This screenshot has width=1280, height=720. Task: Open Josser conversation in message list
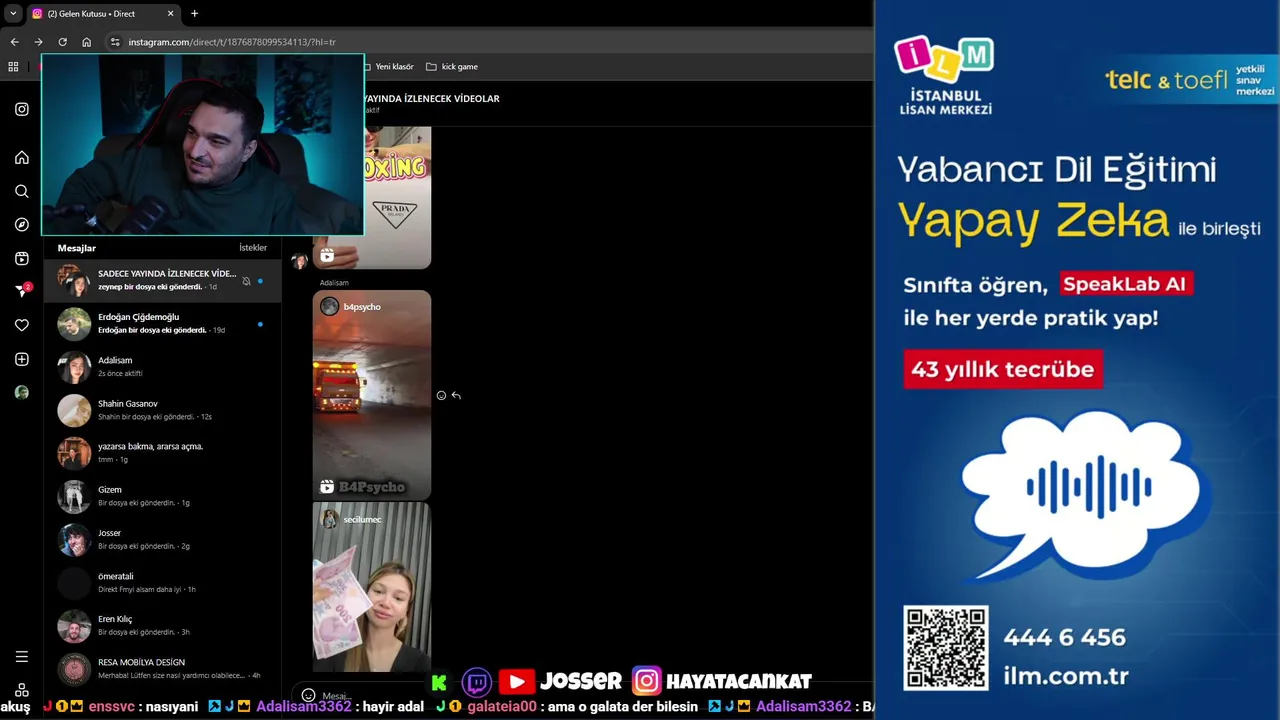(x=162, y=540)
